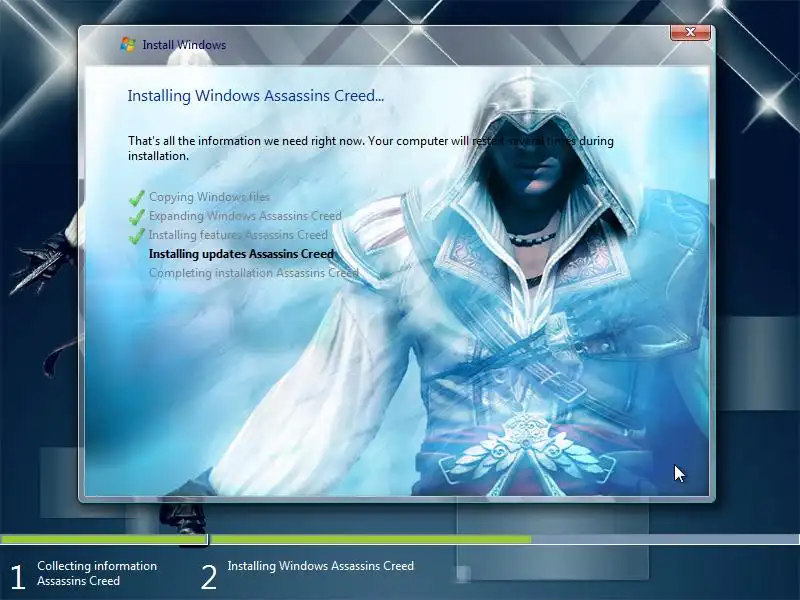Click the heading 'Installing Windows Assassins Creed...'

pyautogui.click(x=256, y=95)
